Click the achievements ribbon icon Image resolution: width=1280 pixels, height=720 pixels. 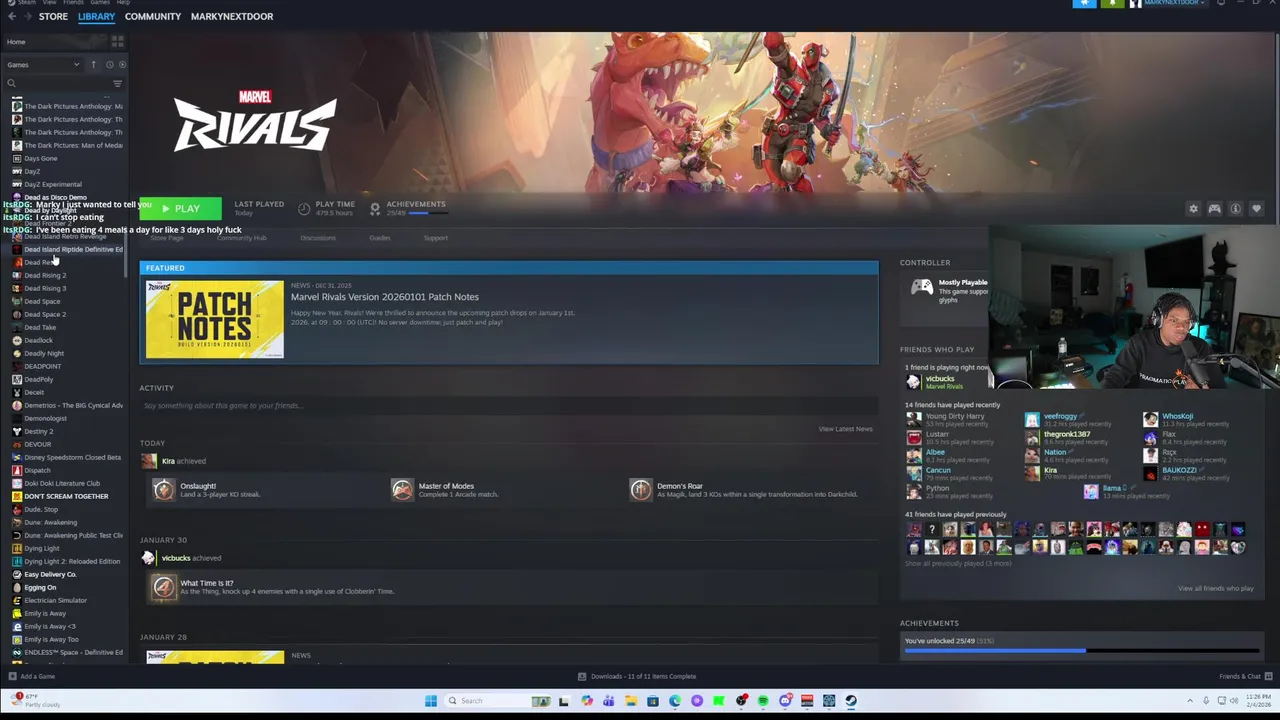pos(375,209)
